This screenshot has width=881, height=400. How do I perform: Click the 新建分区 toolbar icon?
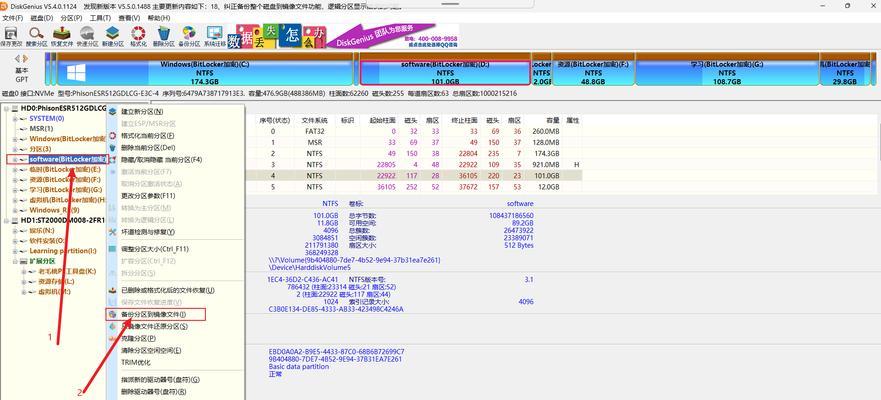click(112, 36)
